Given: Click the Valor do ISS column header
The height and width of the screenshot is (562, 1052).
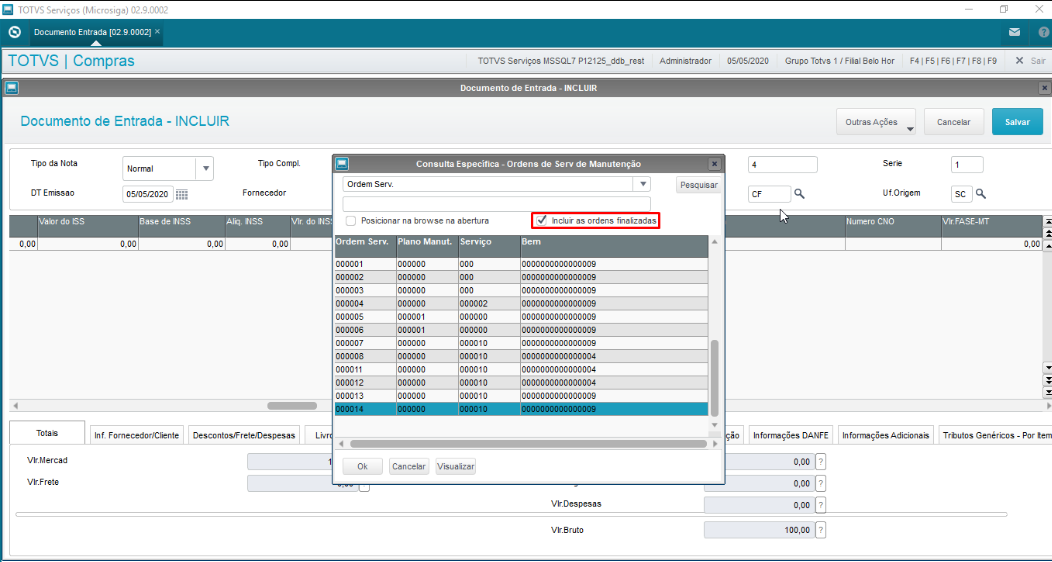Looking at the screenshot, I should coord(88,227).
